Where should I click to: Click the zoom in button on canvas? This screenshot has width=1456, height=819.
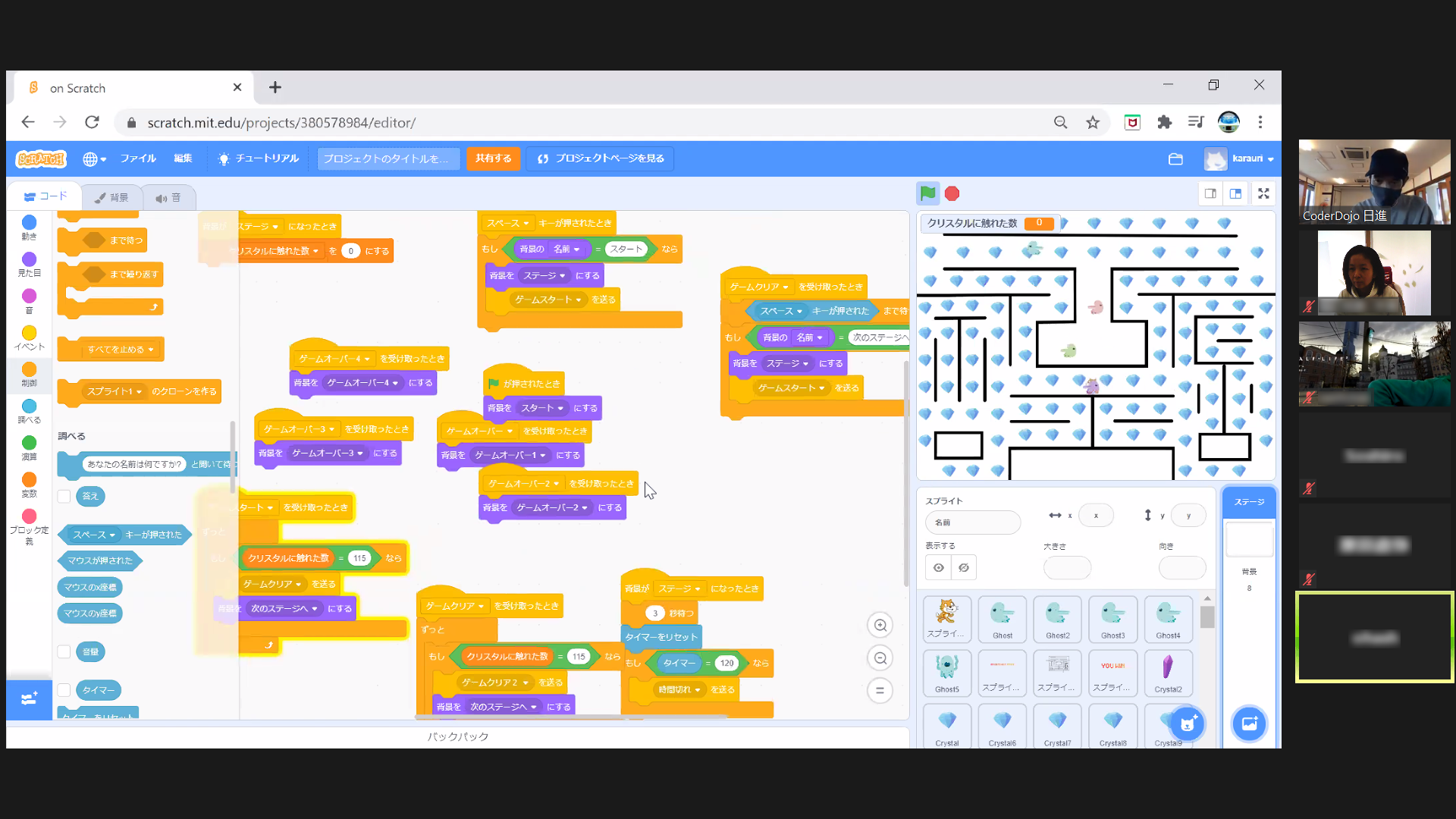pos(880,625)
